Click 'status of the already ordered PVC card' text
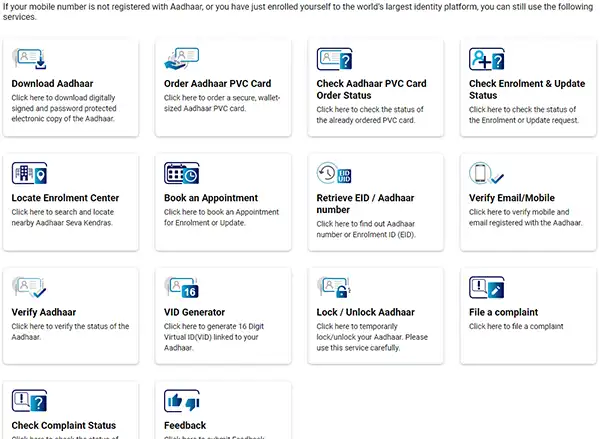600x439 pixels. point(370,115)
